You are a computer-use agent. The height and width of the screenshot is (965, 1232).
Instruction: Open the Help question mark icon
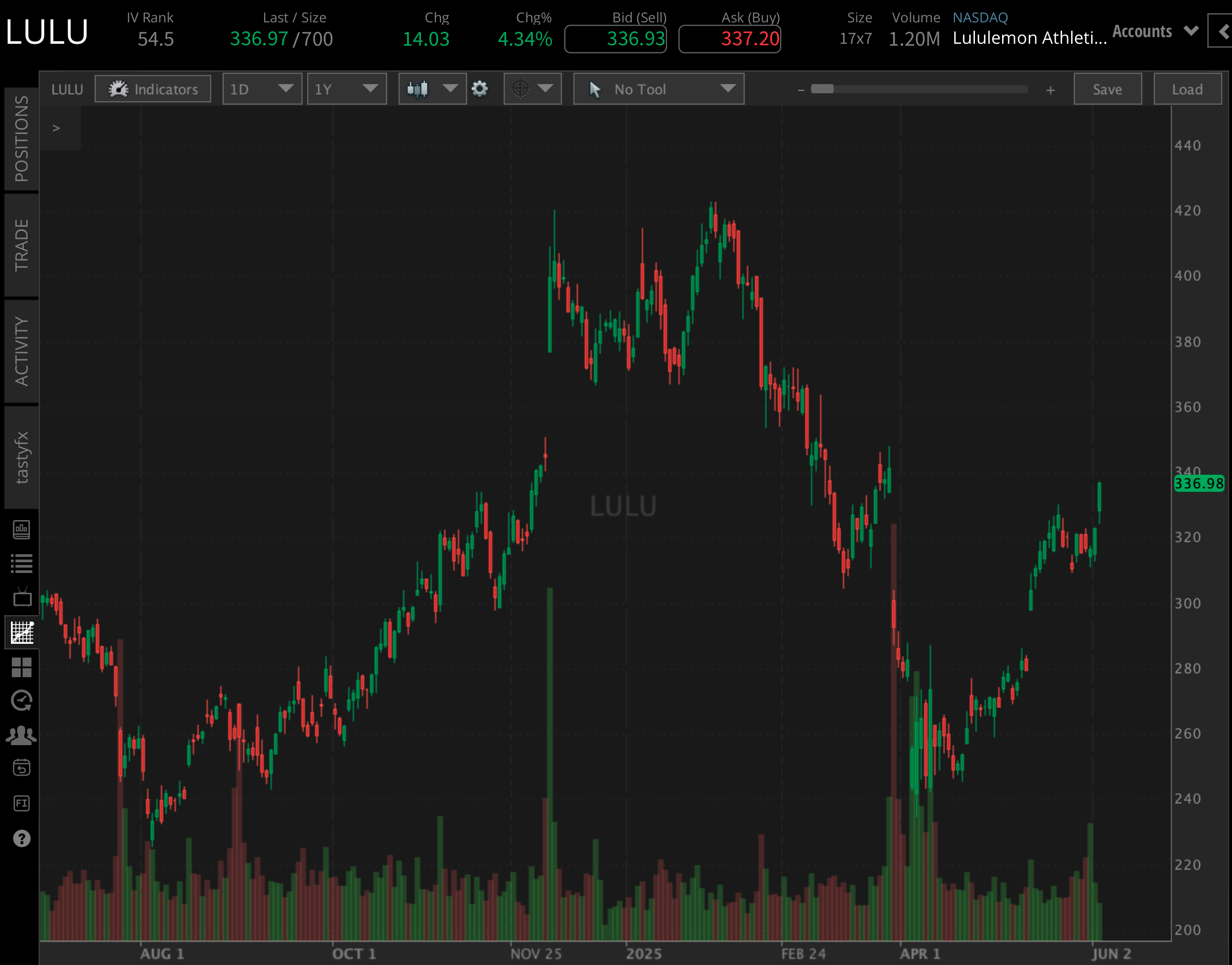(22, 838)
